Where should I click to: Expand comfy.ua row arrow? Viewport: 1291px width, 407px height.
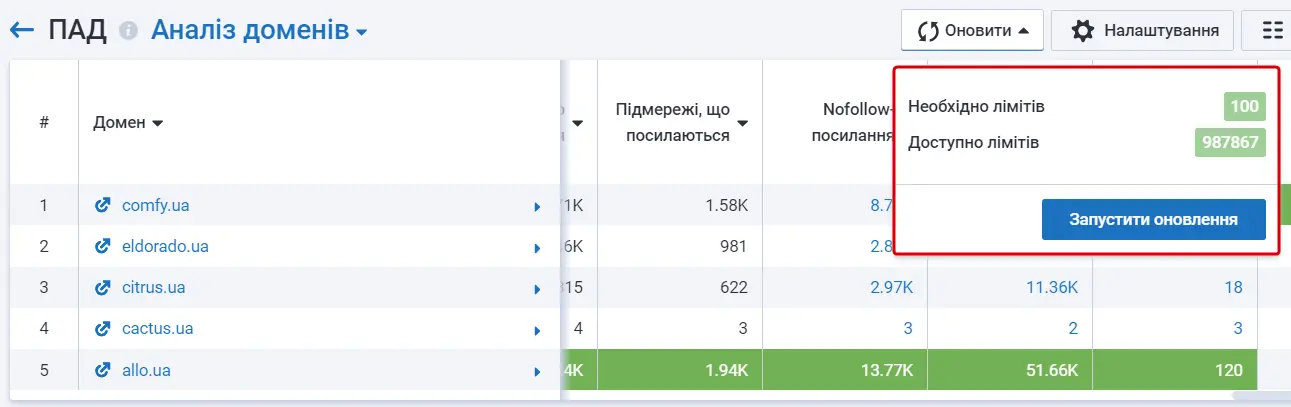tap(538, 206)
